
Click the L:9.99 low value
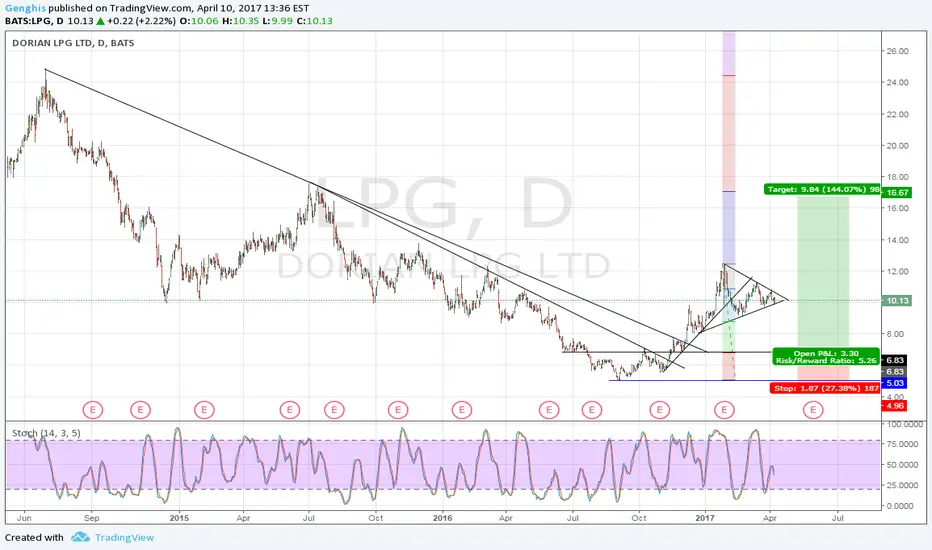pyautogui.click(x=282, y=21)
